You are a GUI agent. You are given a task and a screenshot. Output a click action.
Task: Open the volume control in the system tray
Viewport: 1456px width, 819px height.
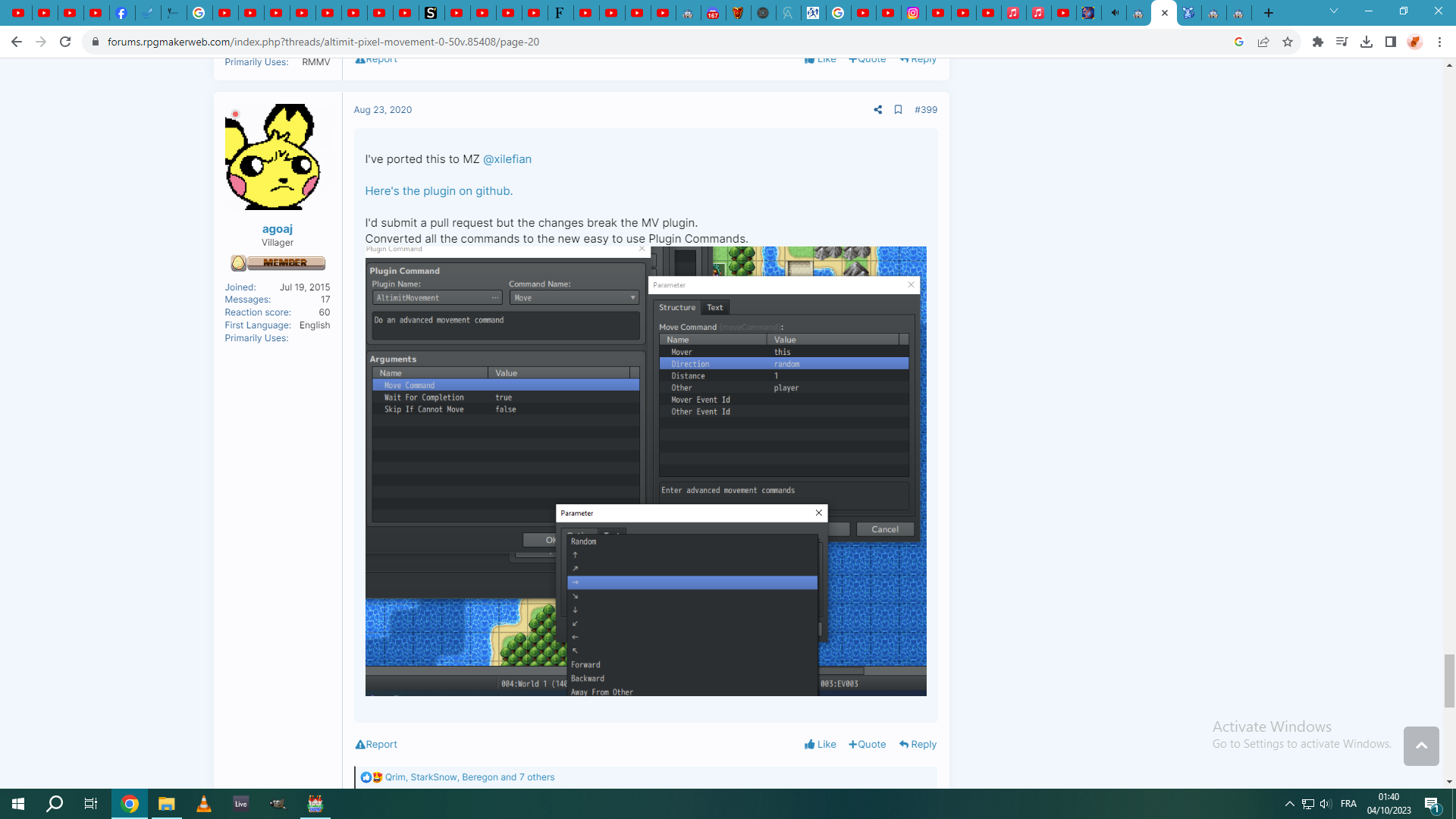1326,804
